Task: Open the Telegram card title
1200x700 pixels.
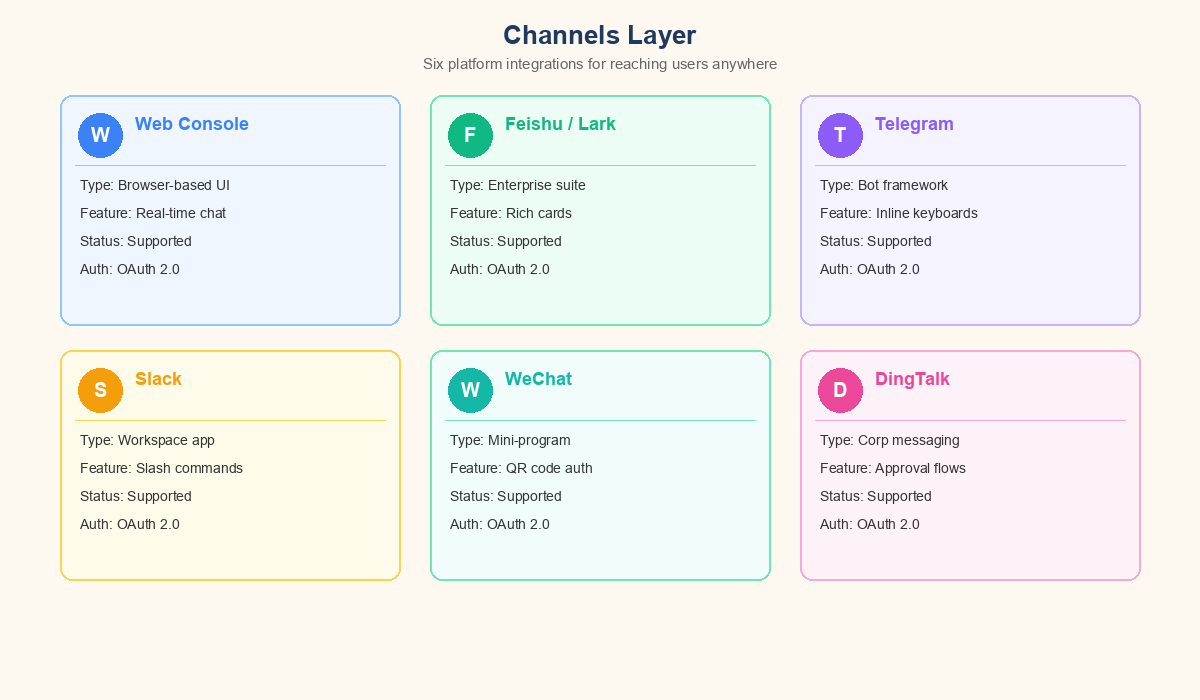Action: tap(914, 124)
